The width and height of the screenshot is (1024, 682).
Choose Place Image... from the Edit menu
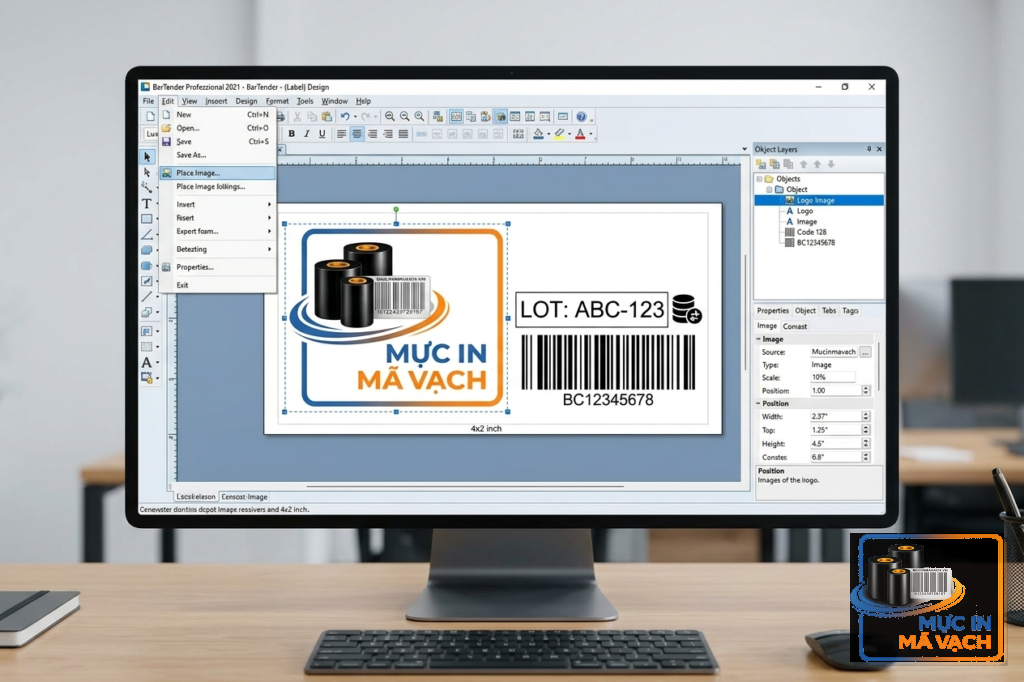(217, 173)
